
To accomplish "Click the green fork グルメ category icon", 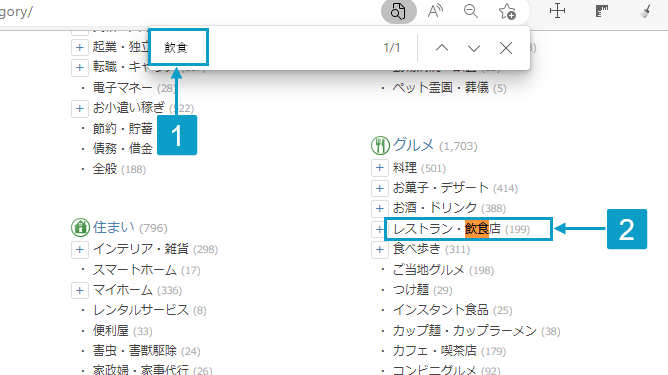I will (380, 146).
